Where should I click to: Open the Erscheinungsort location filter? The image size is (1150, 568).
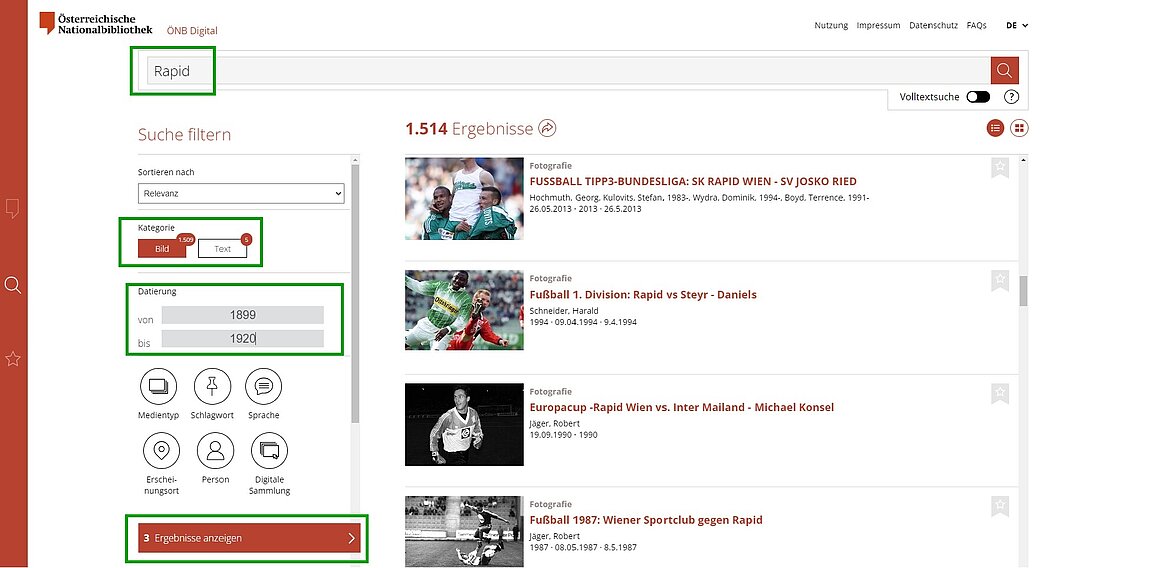(161, 450)
